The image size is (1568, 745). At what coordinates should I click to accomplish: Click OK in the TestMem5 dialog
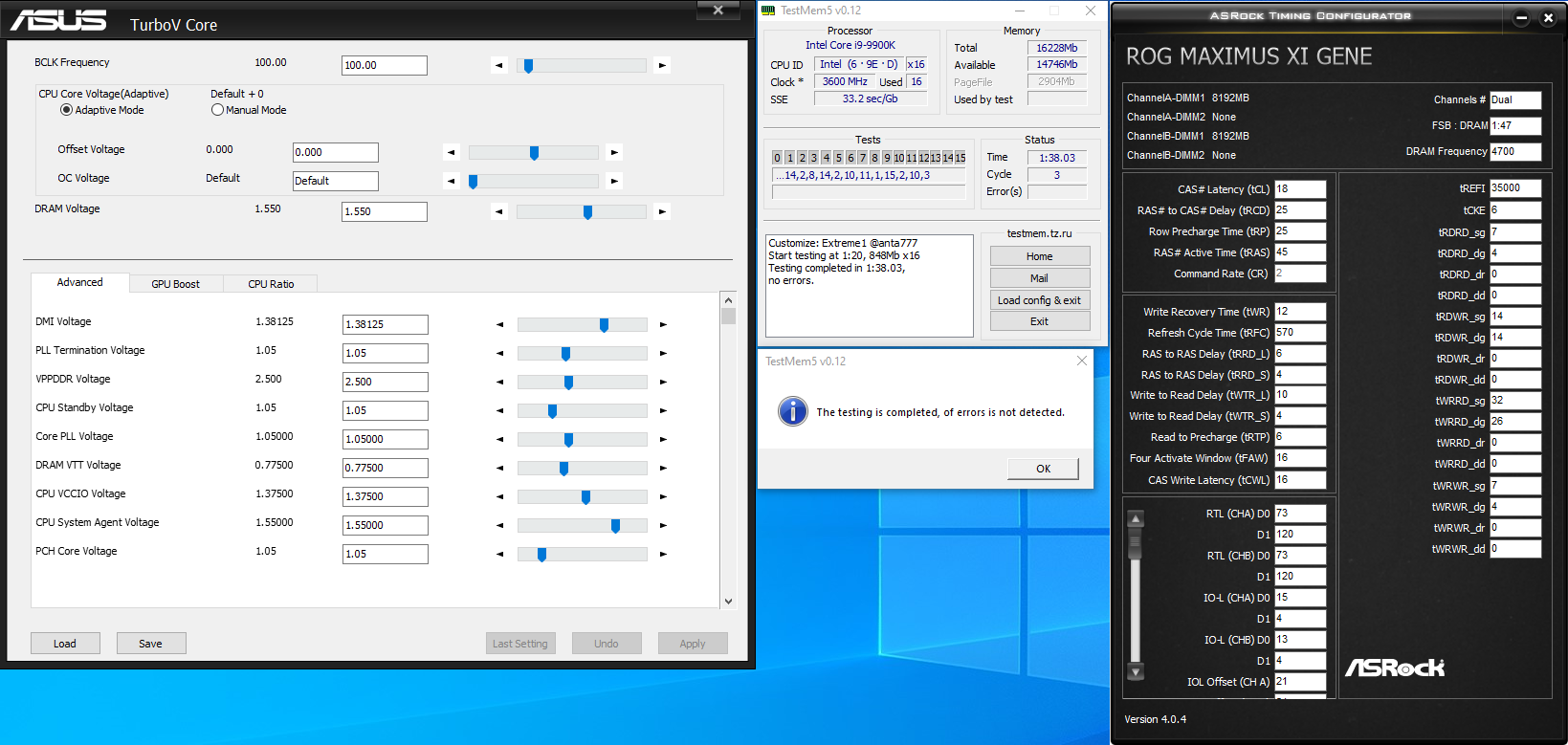(x=1043, y=469)
